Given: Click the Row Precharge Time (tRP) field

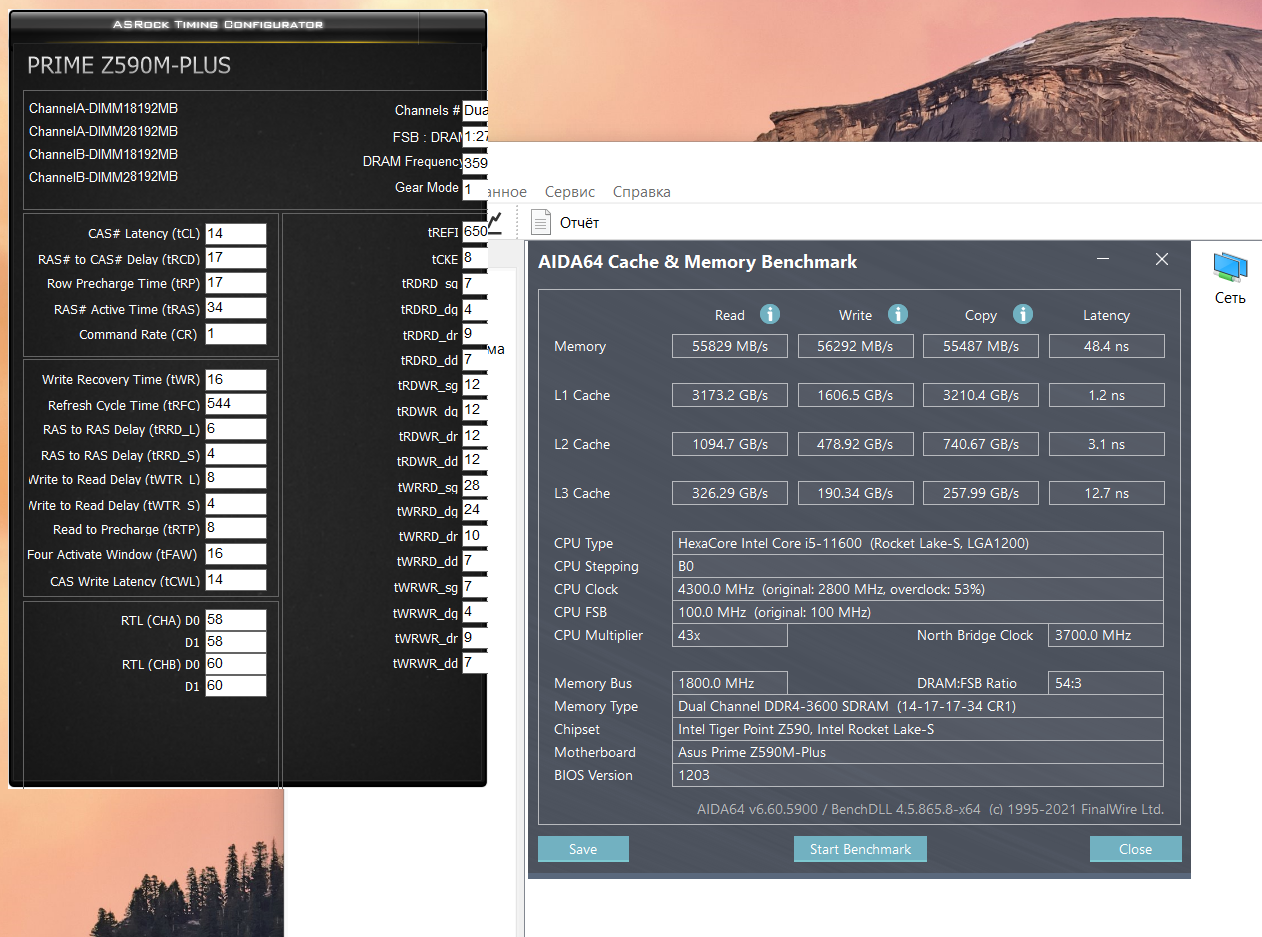Looking at the screenshot, I should (236, 283).
